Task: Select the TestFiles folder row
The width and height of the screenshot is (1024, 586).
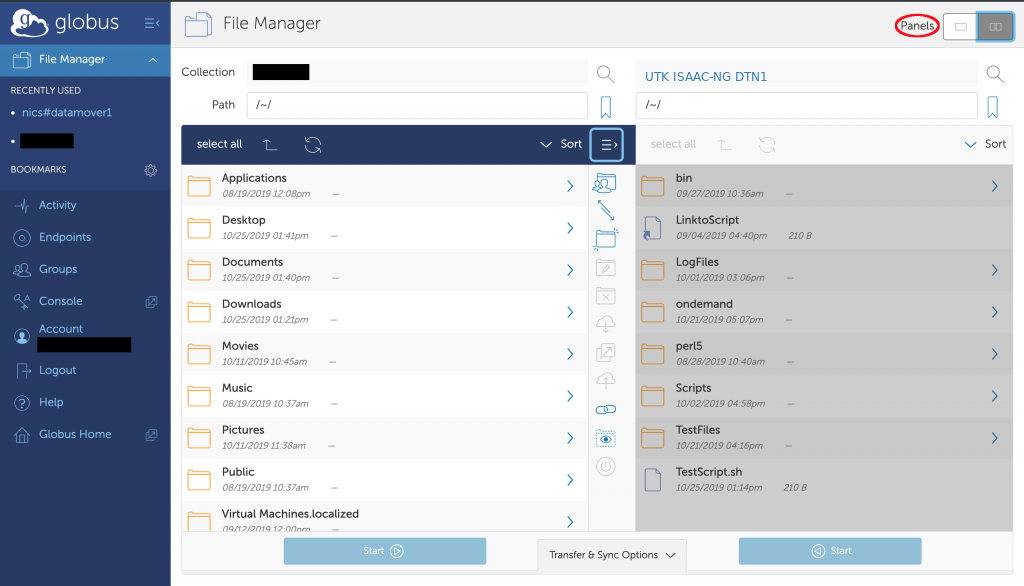Action: point(824,437)
